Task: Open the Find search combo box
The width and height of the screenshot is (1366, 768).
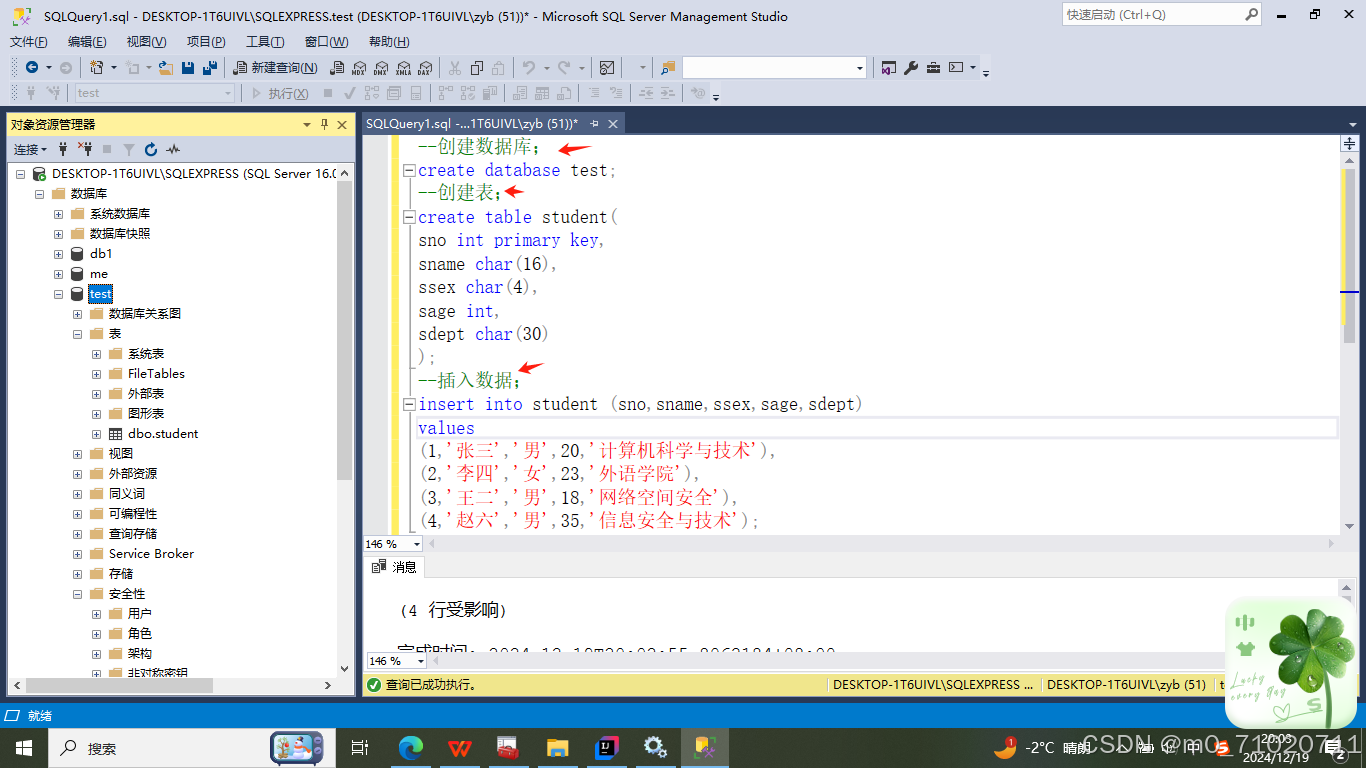Action: (774, 68)
